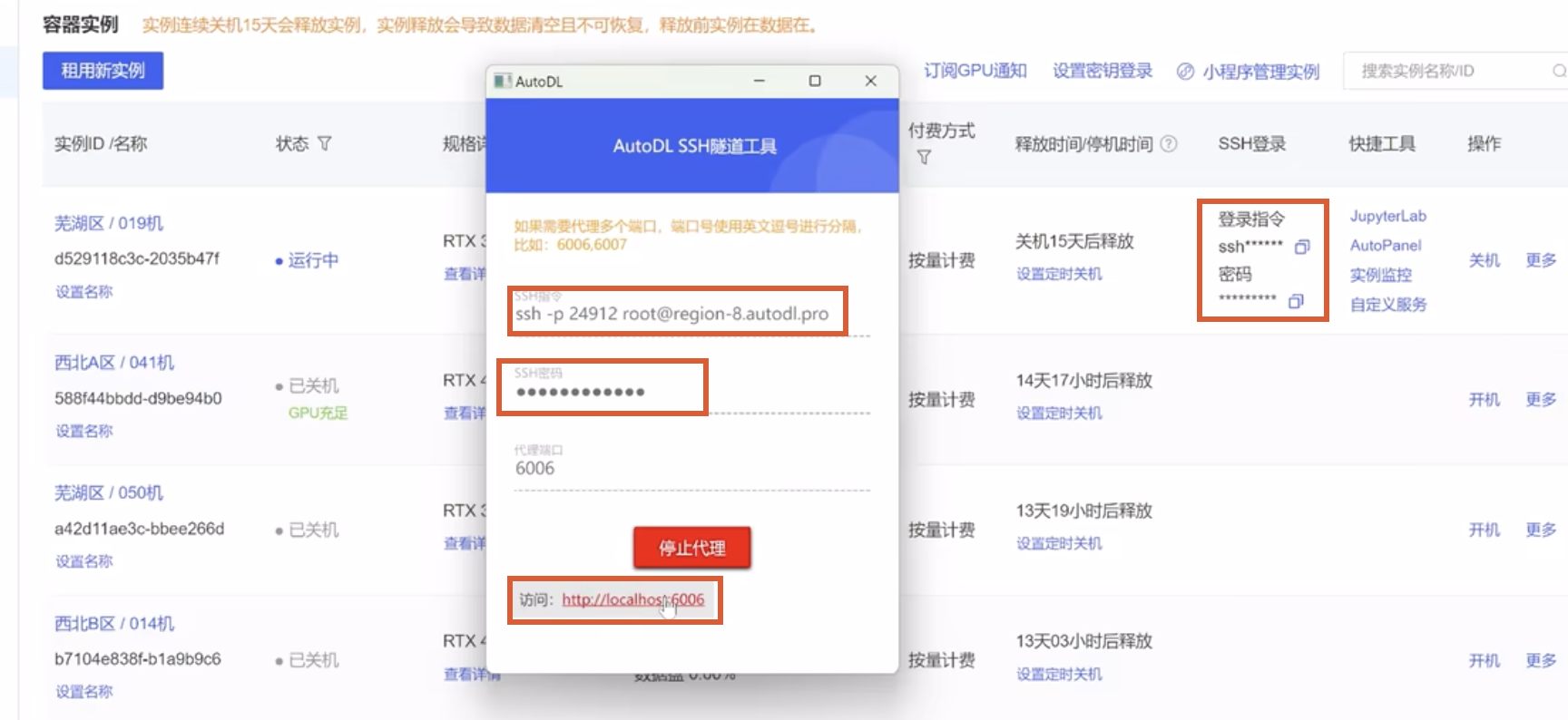Screen dimensions: 1568x720
Task: Open 实例监控 quick tool
Action: pos(1381,275)
